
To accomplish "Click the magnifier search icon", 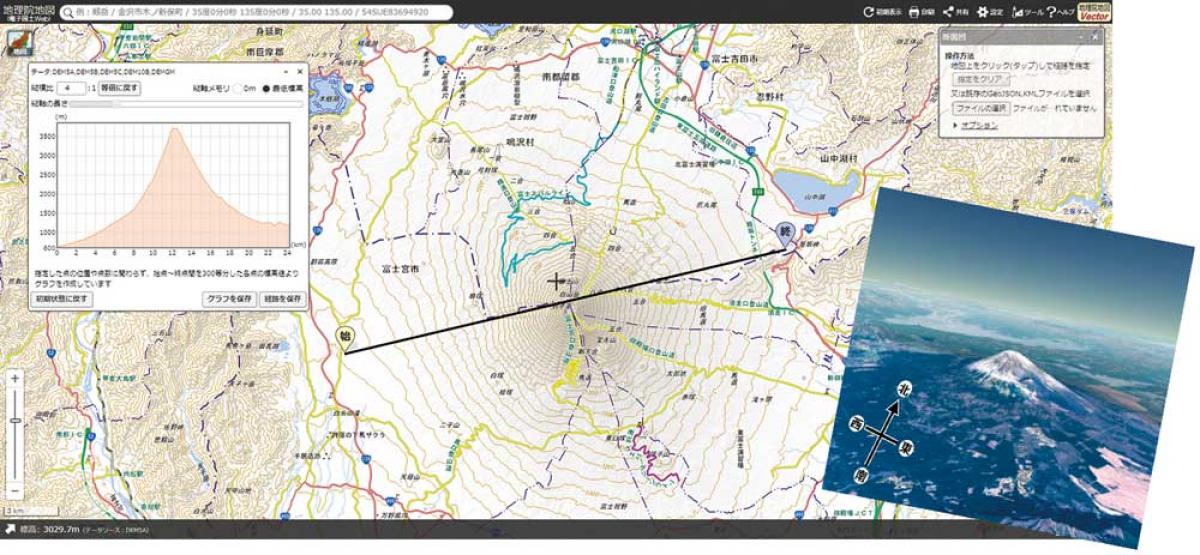I will click(67, 12).
